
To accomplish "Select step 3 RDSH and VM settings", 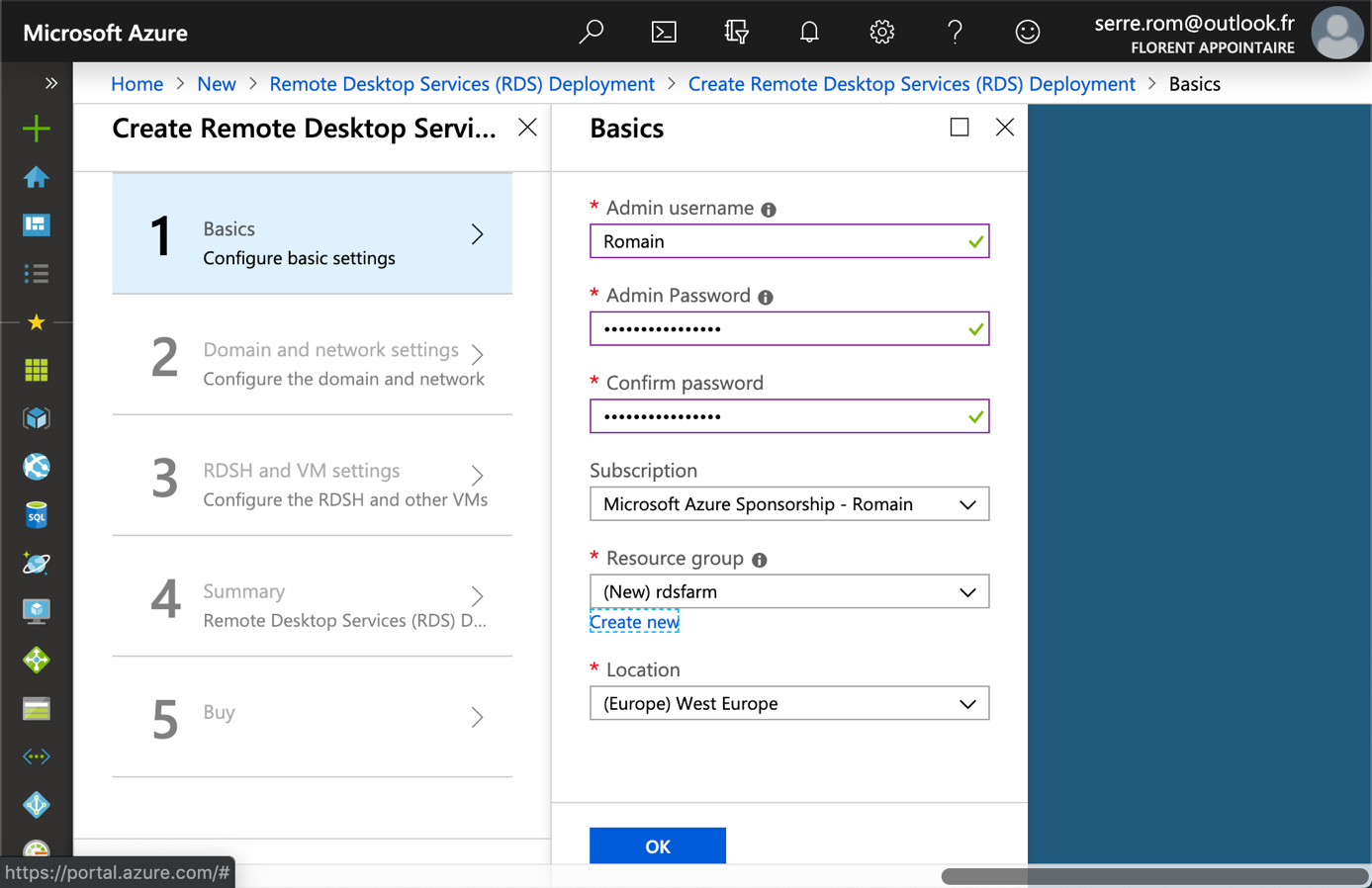I will pyautogui.click(x=313, y=477).
